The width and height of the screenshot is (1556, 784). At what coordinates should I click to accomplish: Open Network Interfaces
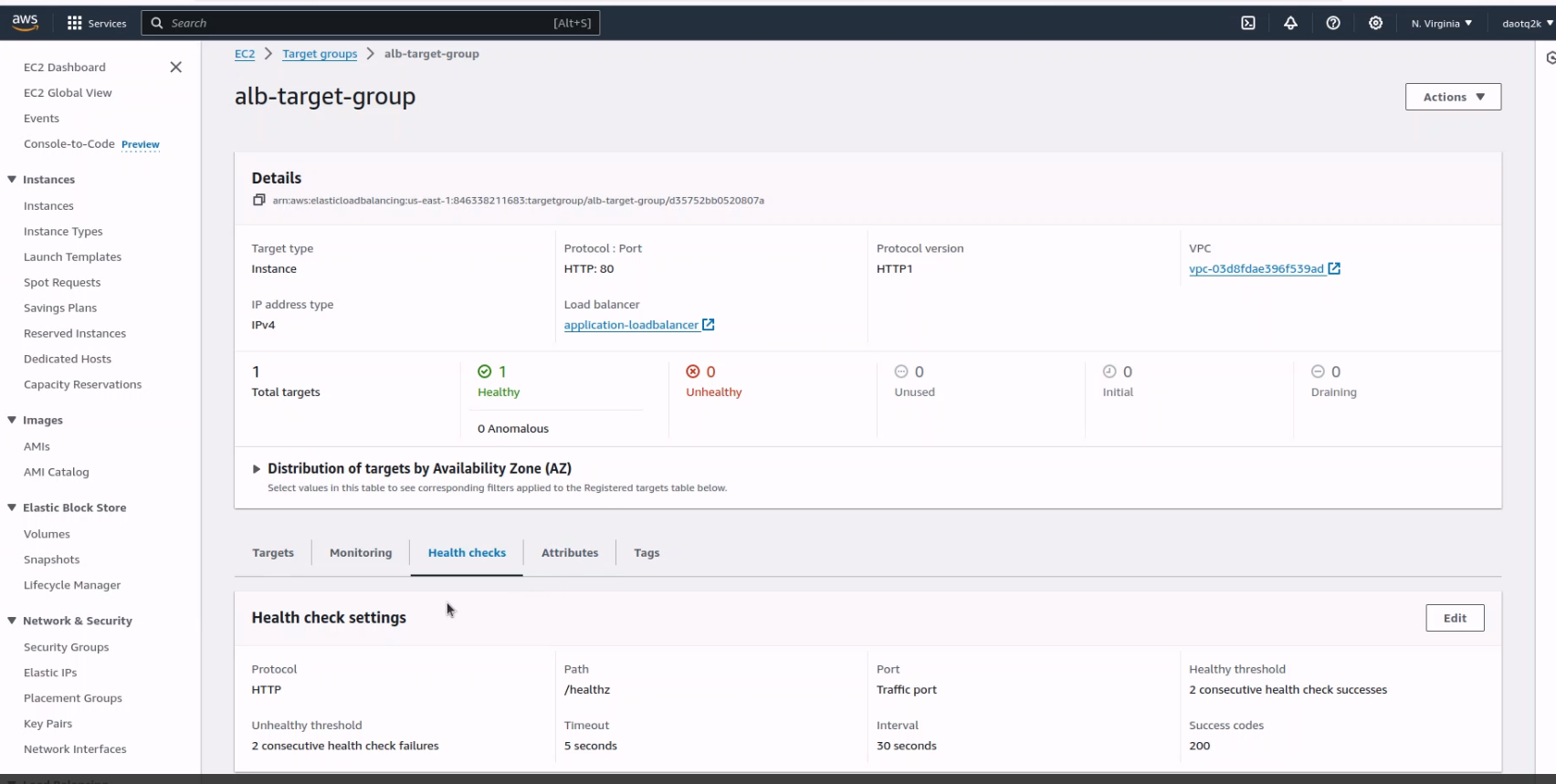(x=75, y=750)
